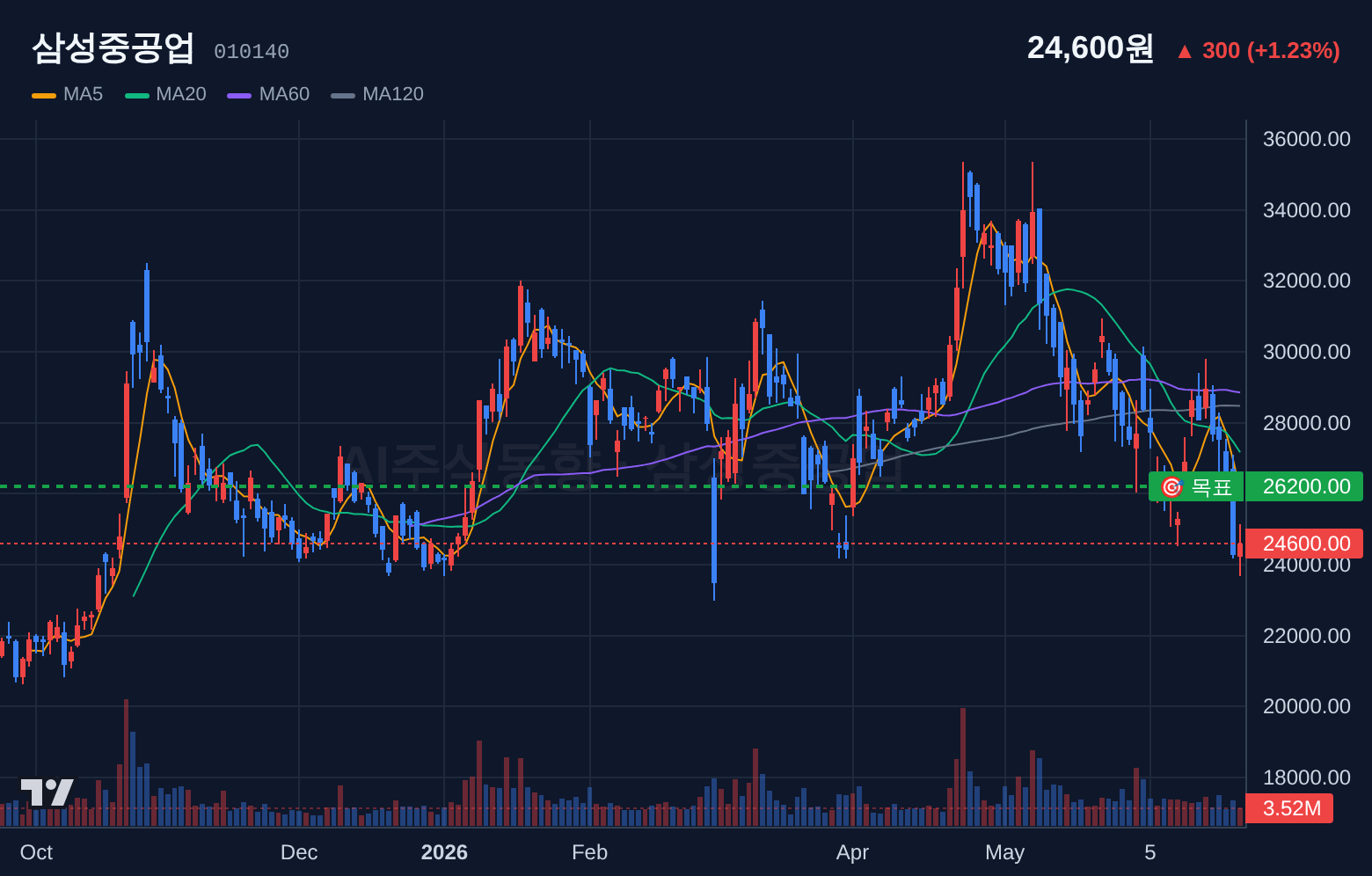Viewport: 1372px width, 876px height.
Task: Click the 24,600원 current price display
Action: [x=1091, y=47]
